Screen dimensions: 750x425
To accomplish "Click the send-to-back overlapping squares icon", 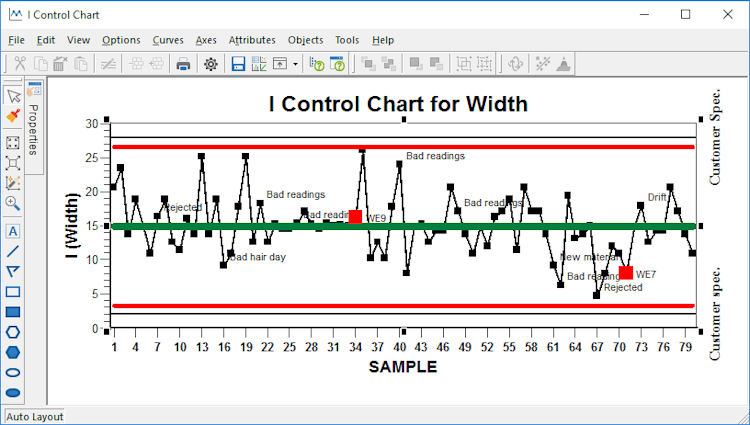I will [x=388, y=64].
